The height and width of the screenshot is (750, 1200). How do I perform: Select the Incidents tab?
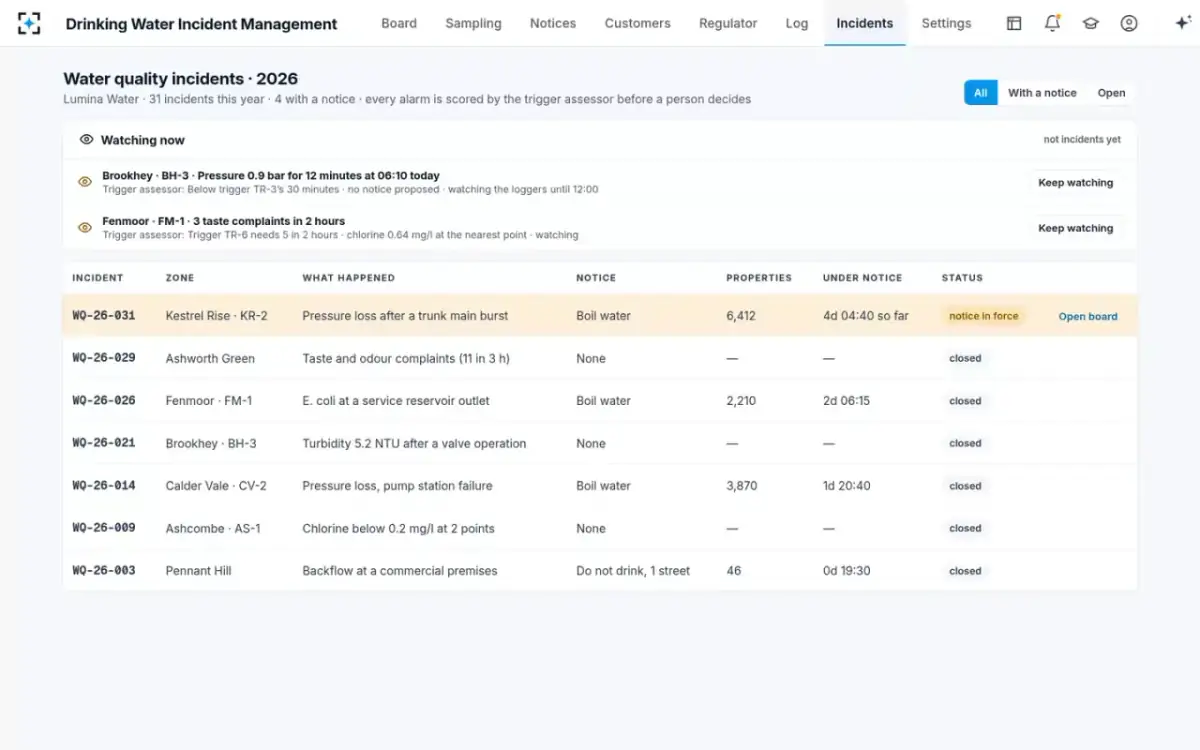[865, 23]
